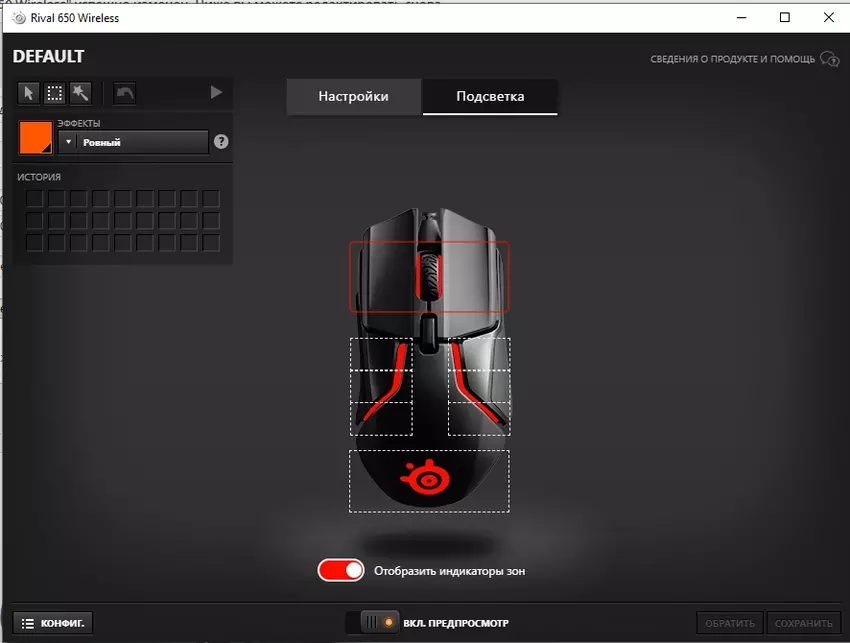Open the orange color swatch picker
Screen dimensions: 850x643
pos(36,138)
